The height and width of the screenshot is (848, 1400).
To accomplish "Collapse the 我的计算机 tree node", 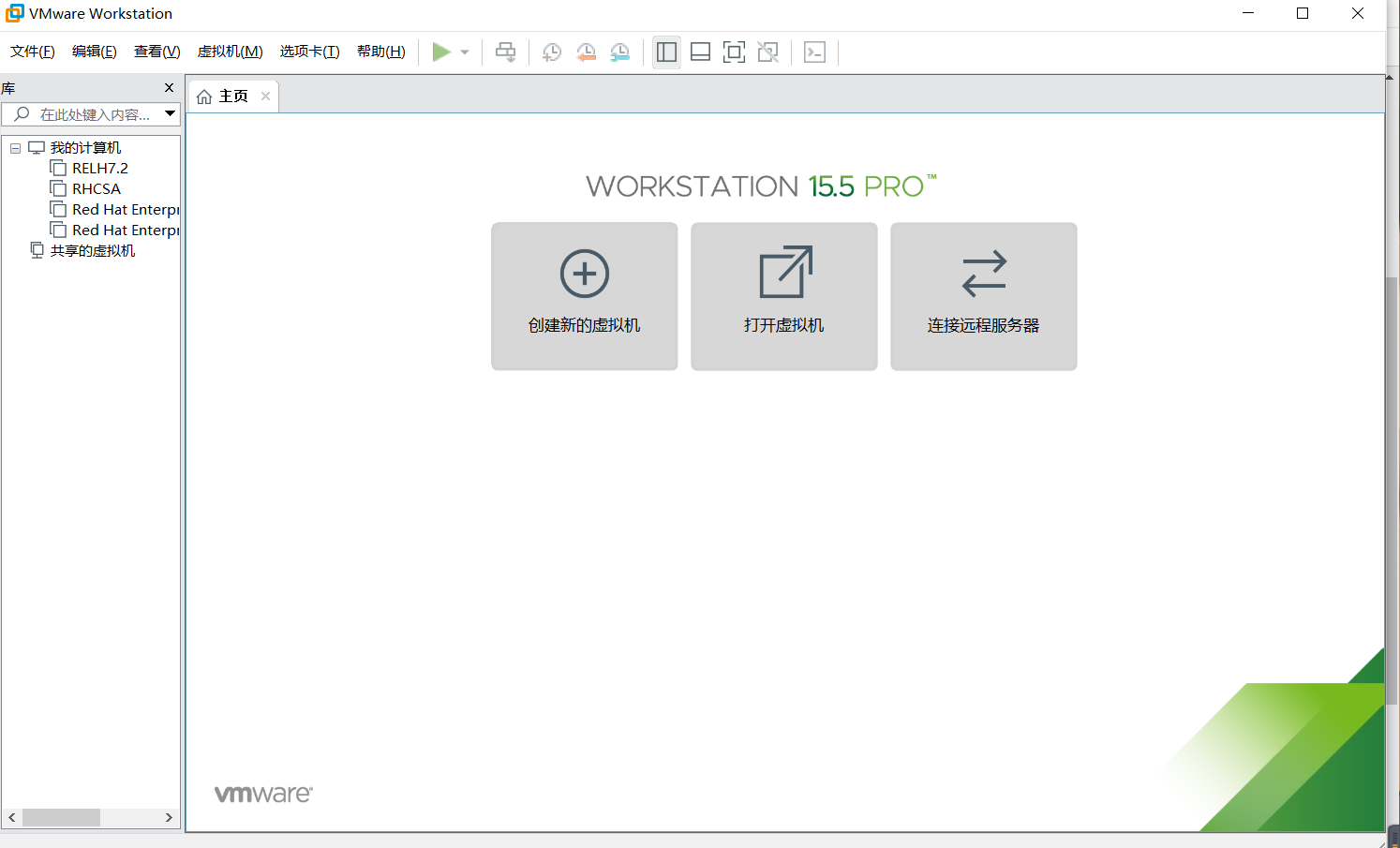I will [x=15, y=147].
